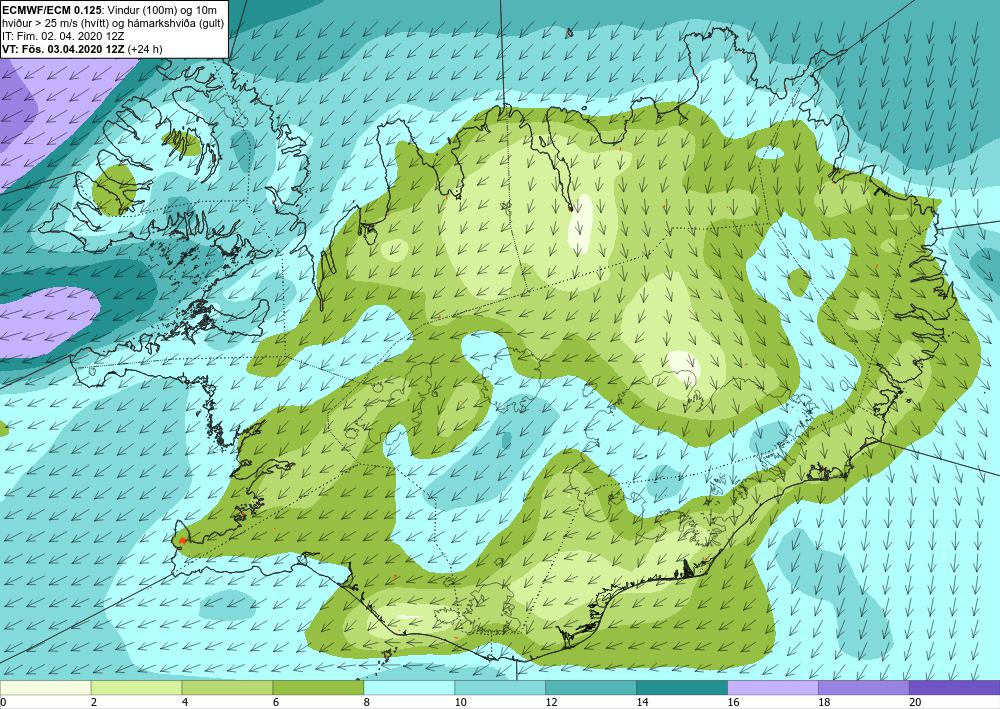This screenshot has width=1000, height=709.
Task: Click the 'IT: Fim. 02. 04. 2020 12Z' line
Action: 63,36
